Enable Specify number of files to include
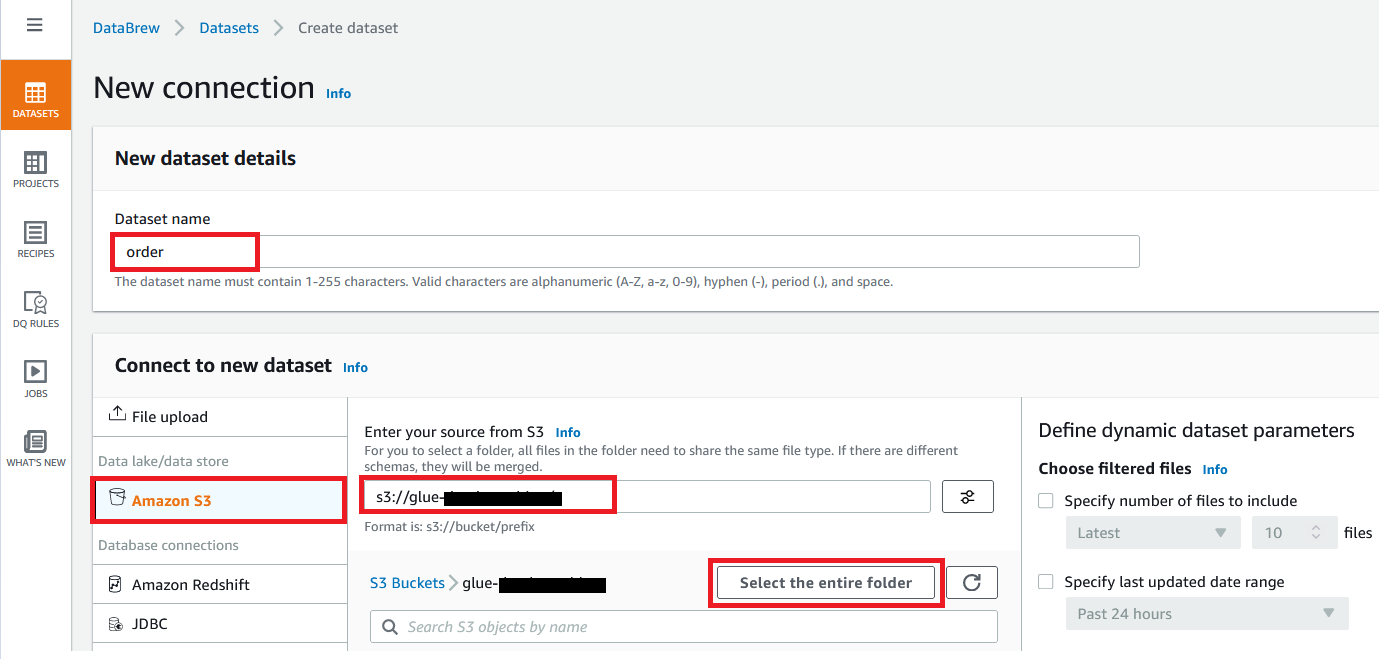Viewport: 1379px width, 659px height. pos(1046,501)
